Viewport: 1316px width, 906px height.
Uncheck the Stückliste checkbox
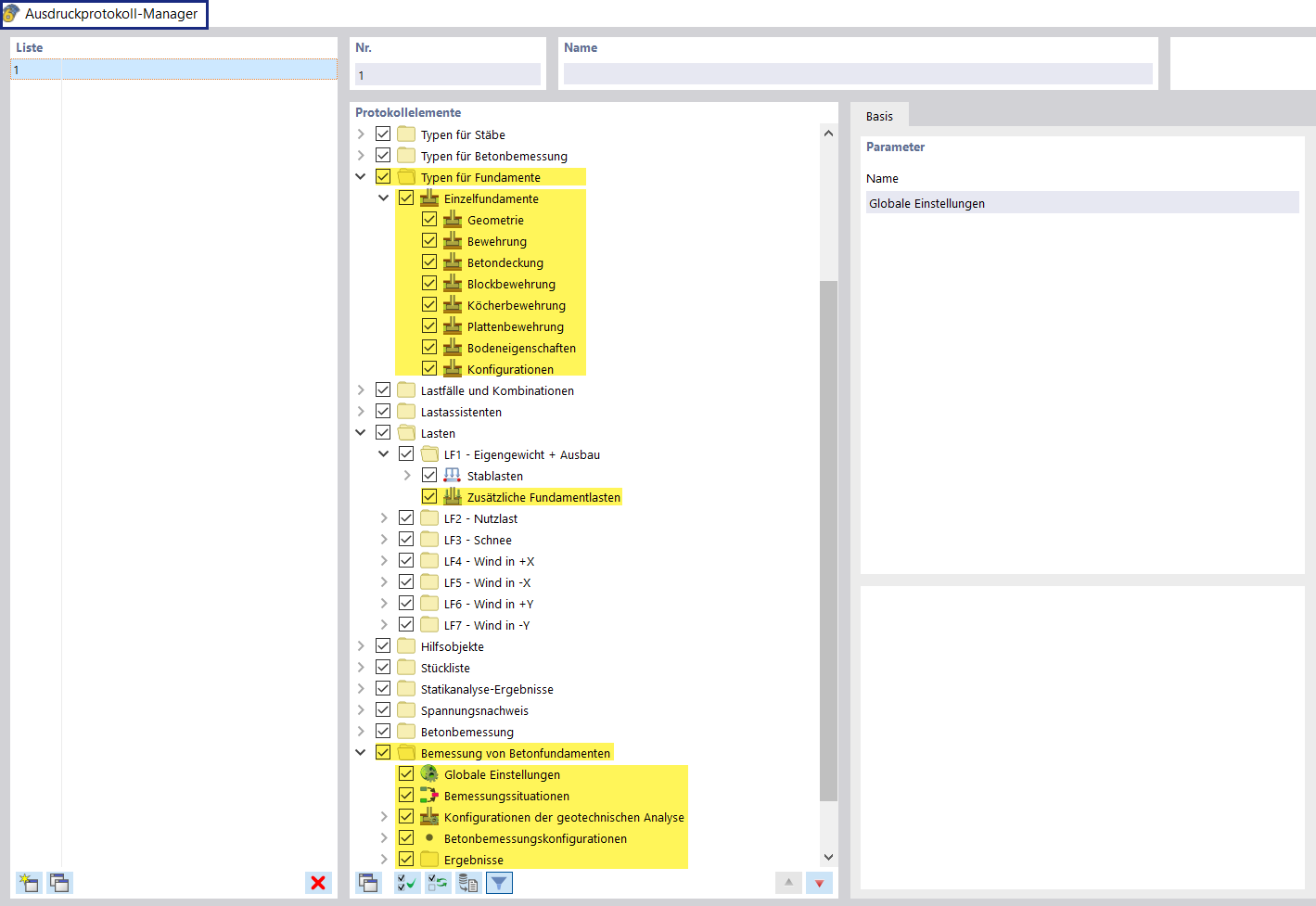point(383,667)
